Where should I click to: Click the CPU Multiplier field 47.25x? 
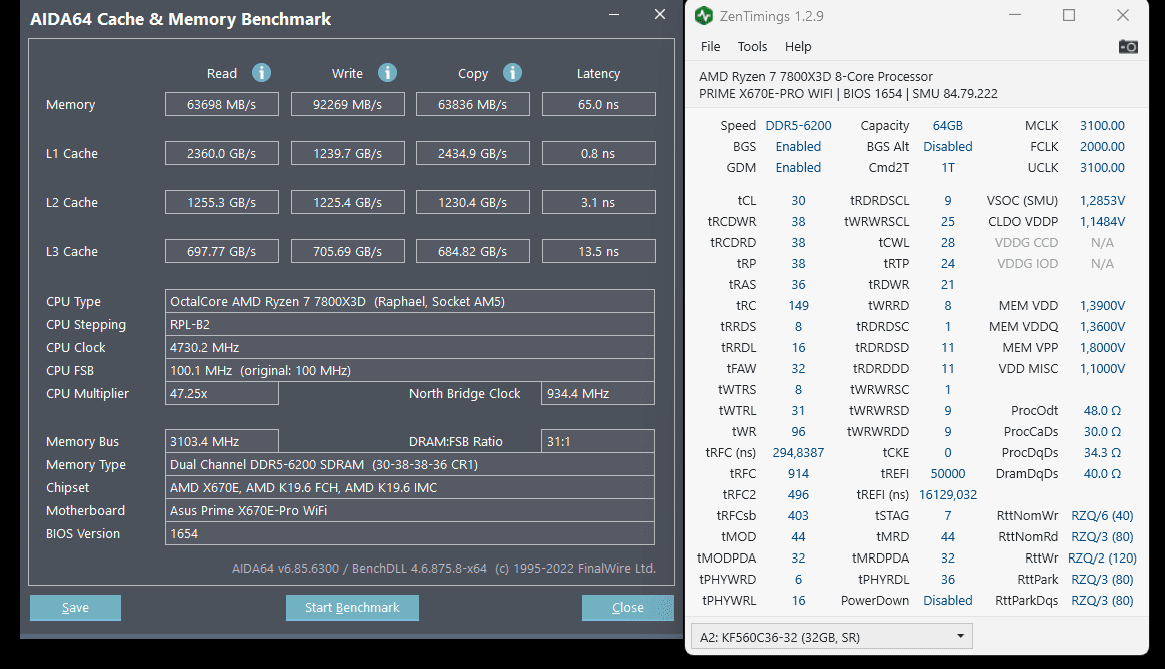tap(221, 393)
